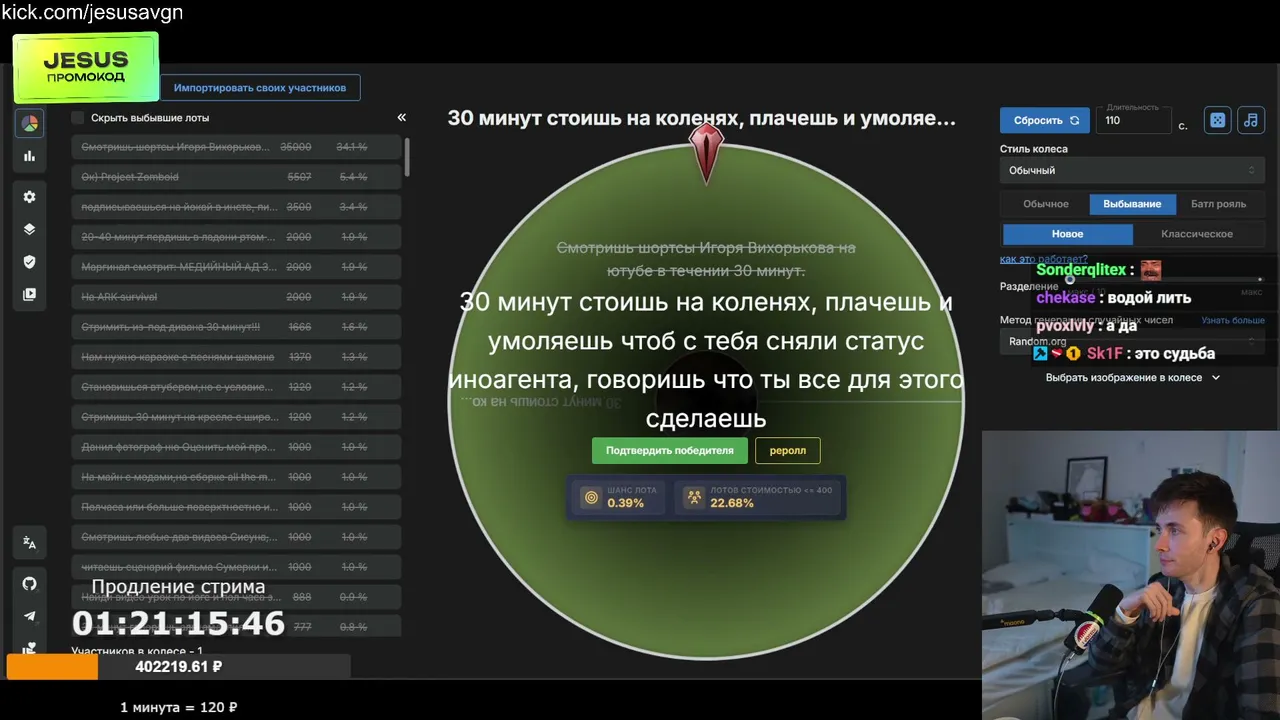Toggle 'Скрыть выбывшие лоты' checkbox
This screenshot has height=720, width=1280.
(x=77, y=118)
